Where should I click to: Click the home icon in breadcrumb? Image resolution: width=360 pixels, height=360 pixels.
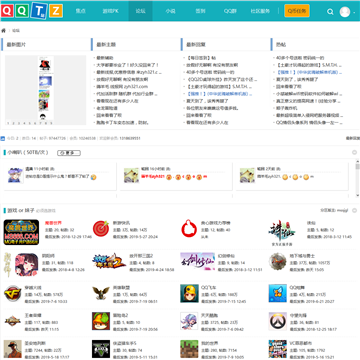click(x=4, y=31)
